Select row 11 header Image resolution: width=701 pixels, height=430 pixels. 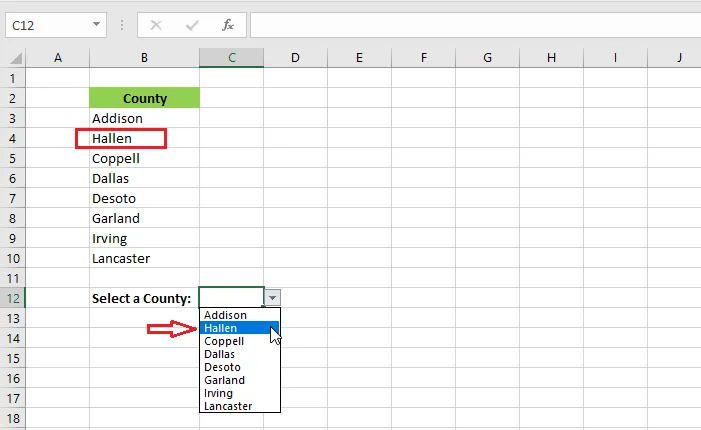click(13, 278)
